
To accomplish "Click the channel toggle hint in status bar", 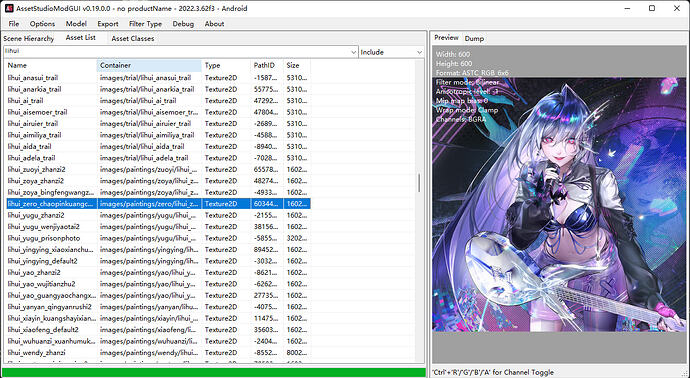I will click(493, 372).
